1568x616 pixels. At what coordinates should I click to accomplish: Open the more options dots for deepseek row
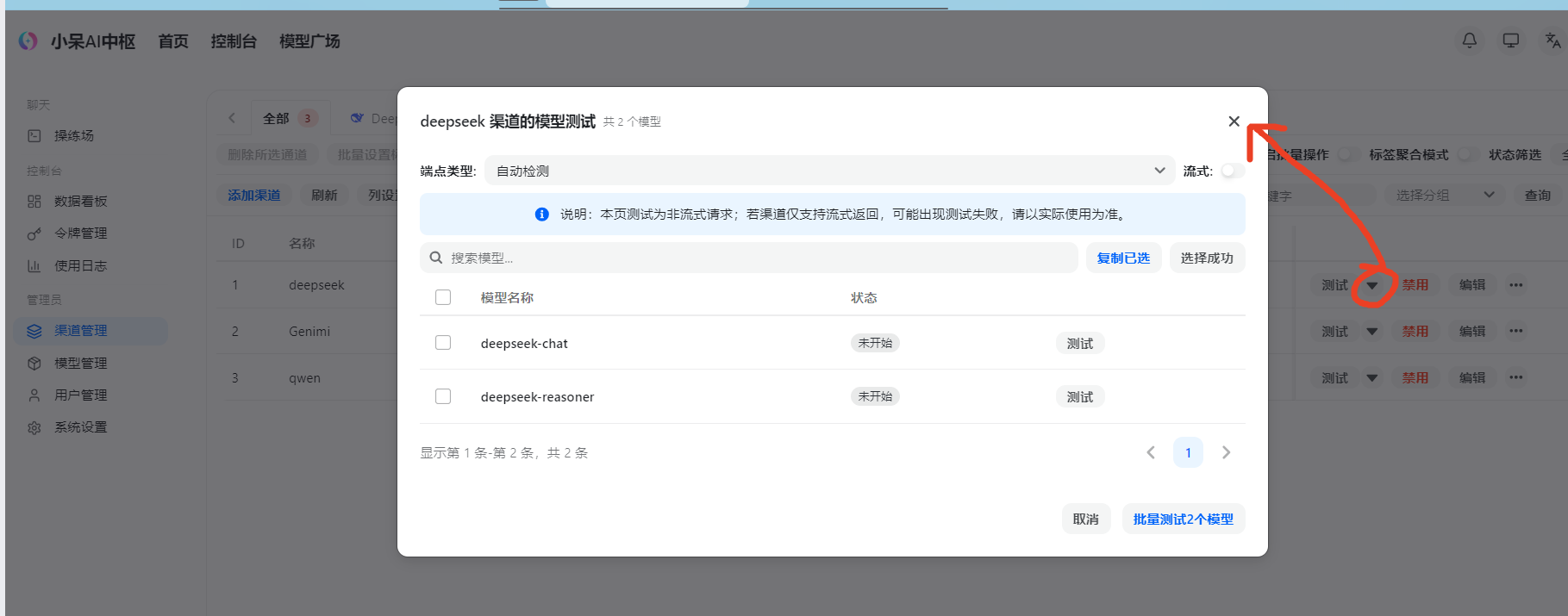[1515, 285]
